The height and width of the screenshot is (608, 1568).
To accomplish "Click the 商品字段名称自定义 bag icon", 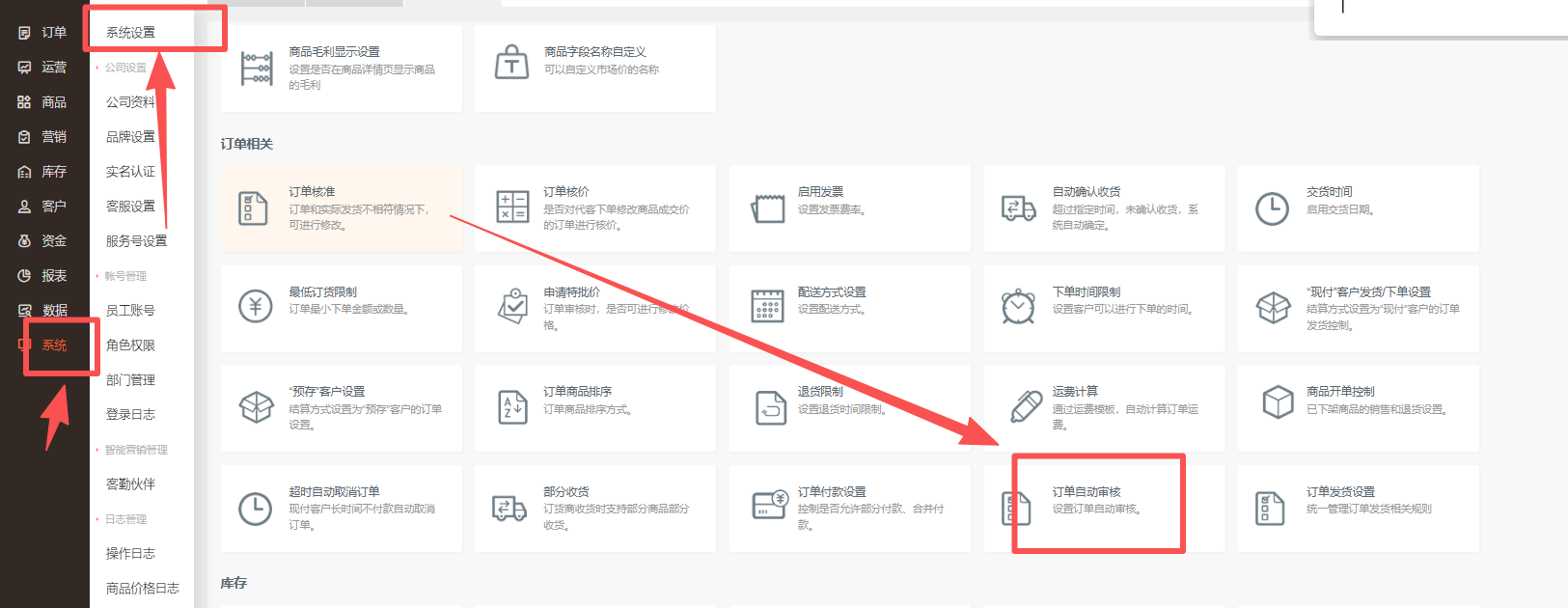I will click(x=511, y=63).
